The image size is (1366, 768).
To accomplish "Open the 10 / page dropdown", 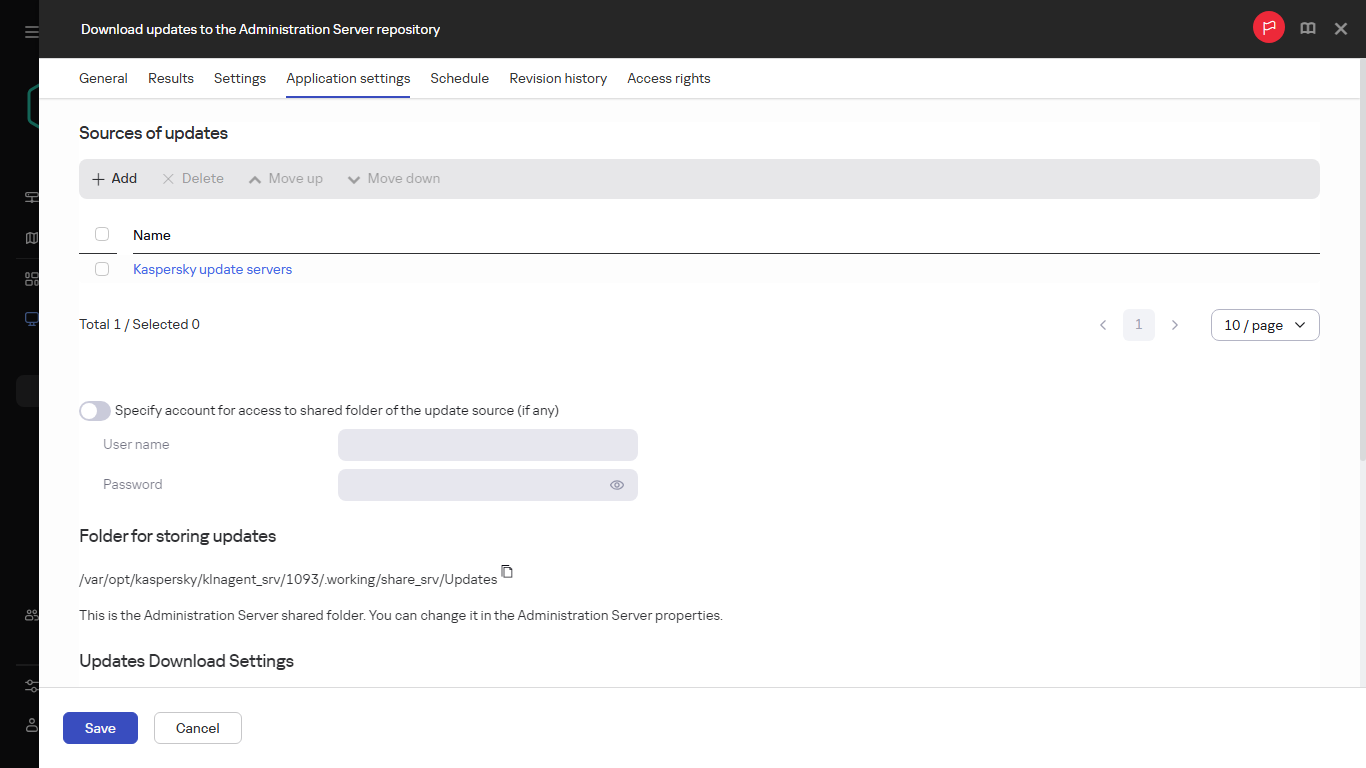I will [x=1264, y=324].
